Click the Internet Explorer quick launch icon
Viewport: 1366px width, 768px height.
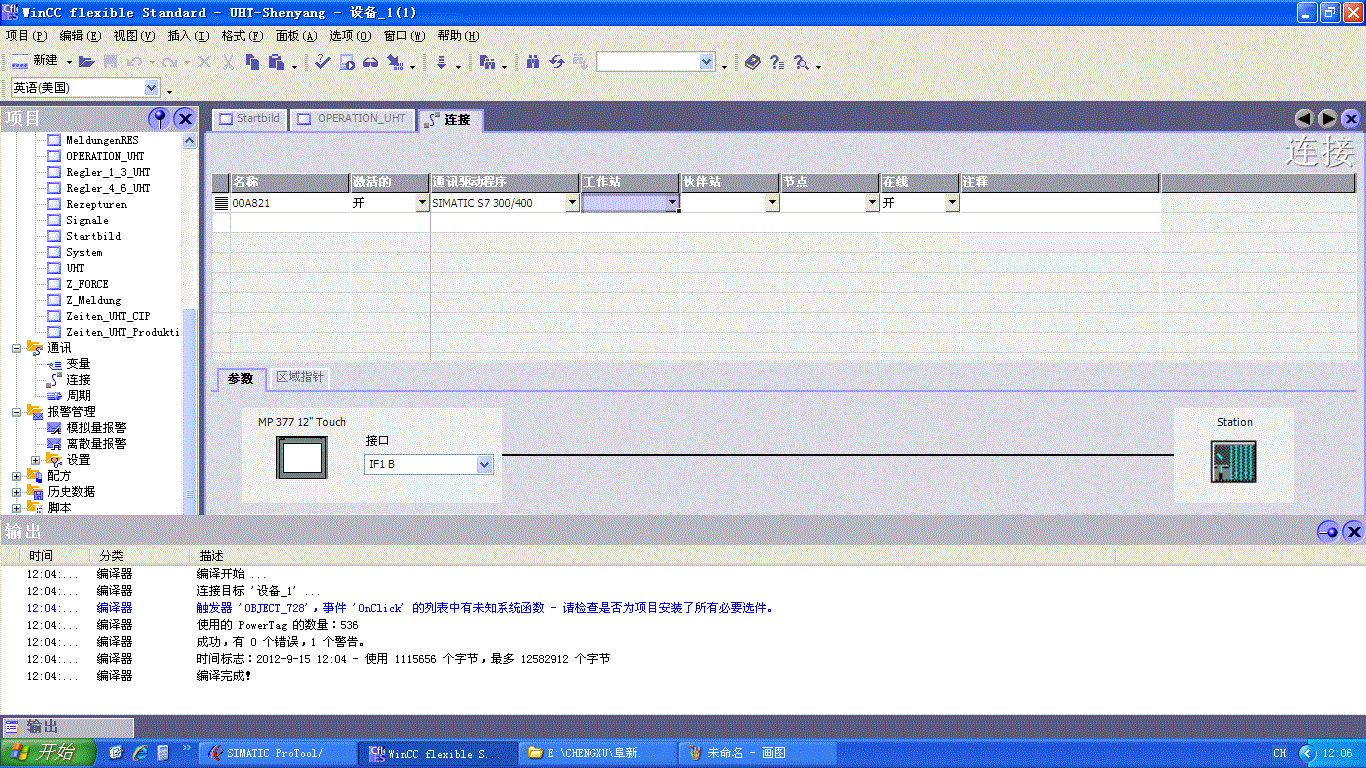click(140, 752)
